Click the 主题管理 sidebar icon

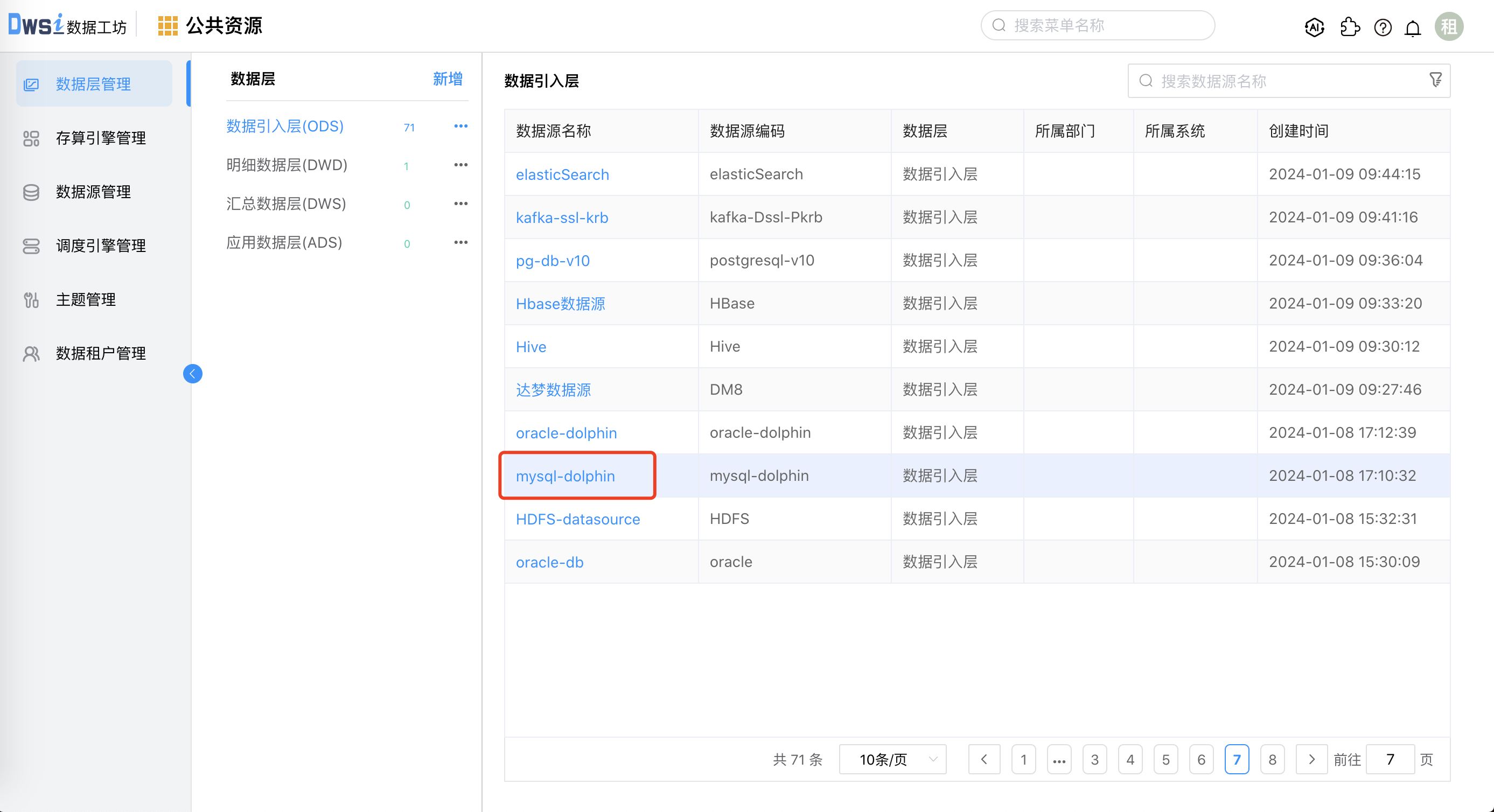point(30,300)
